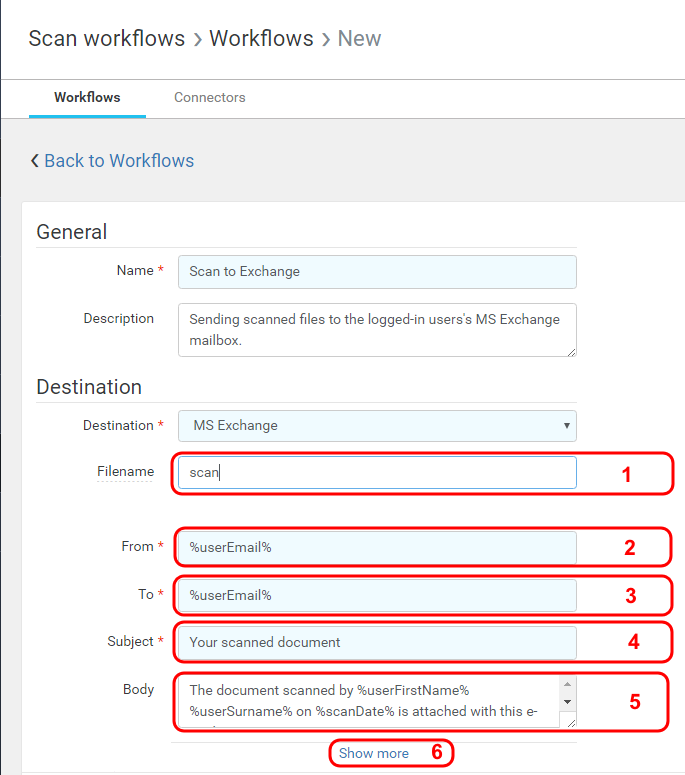Open Workflows in the breadcrumb trail
This screenshot has height=775, width=685.
pyautogui.click(x=260, y=39)
